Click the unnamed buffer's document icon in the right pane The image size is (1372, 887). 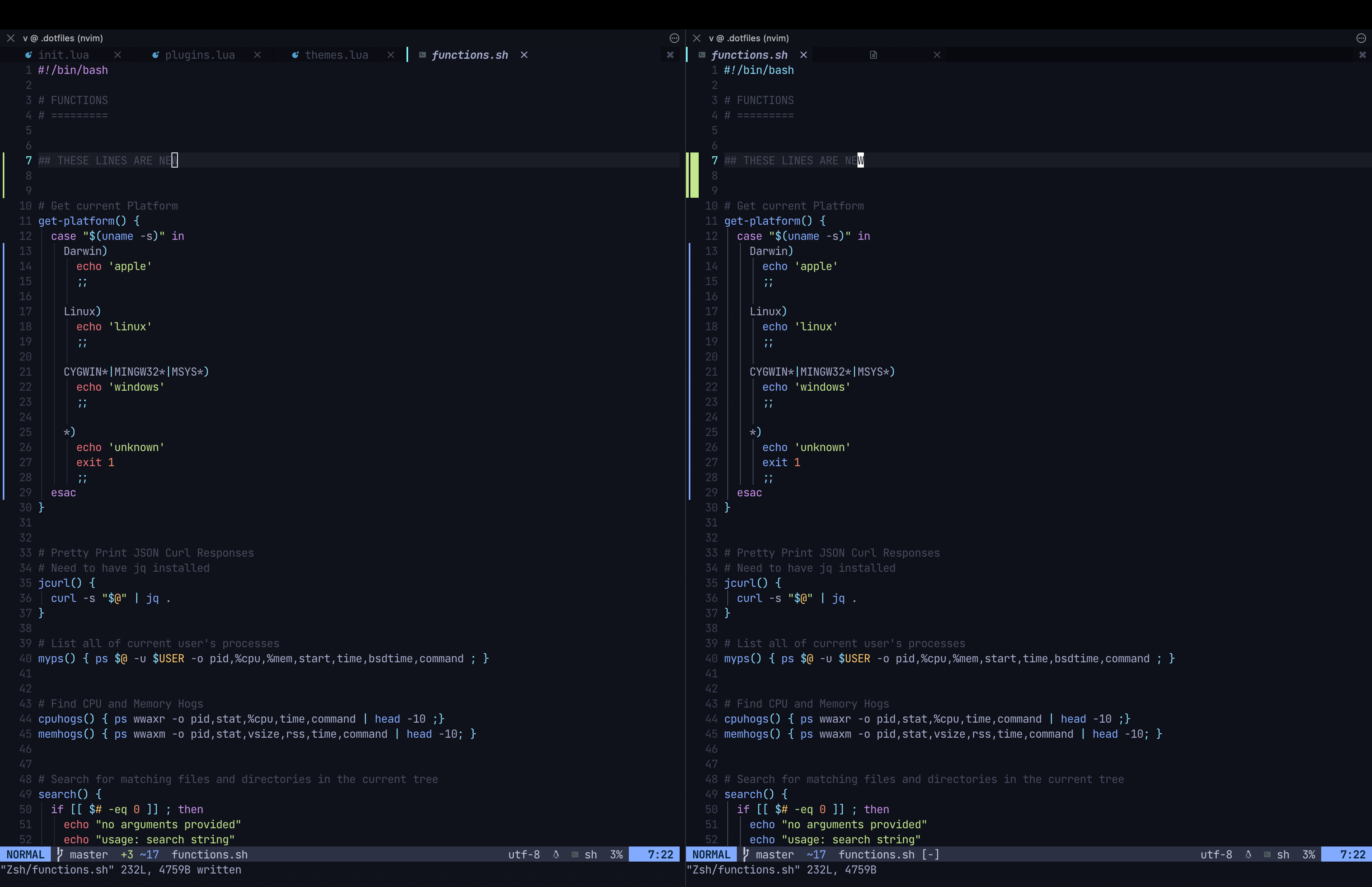coord(873,55)
